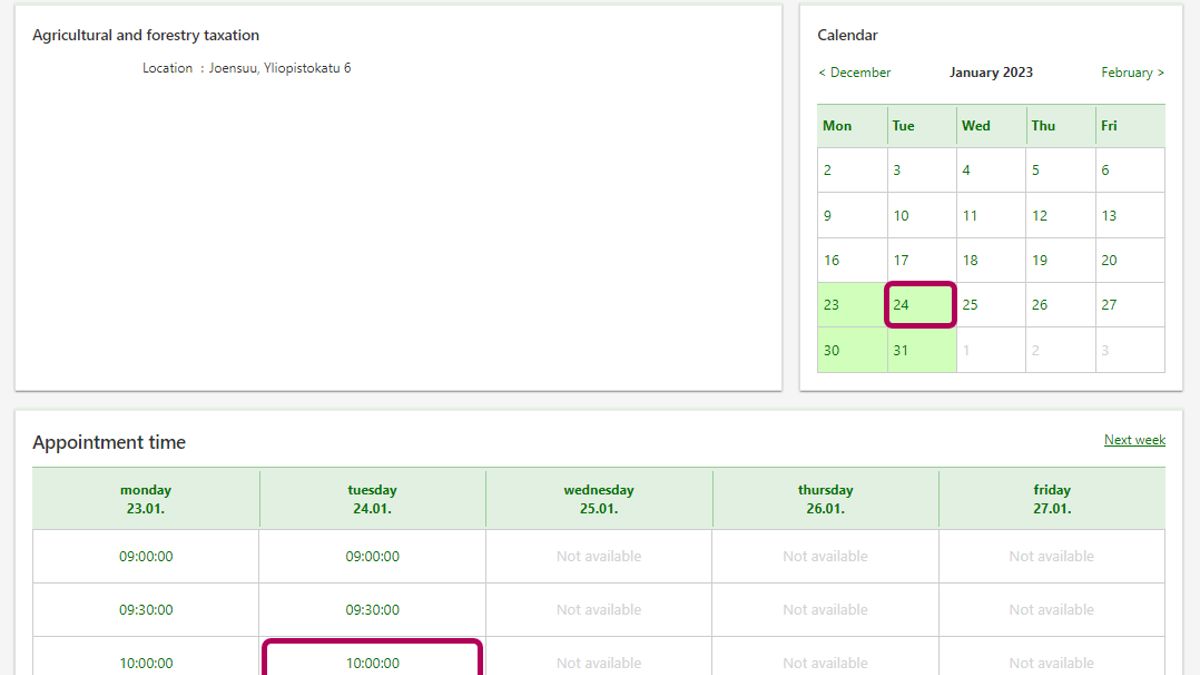
Task: Go to next month February
Action: [x=1132, y=72]
